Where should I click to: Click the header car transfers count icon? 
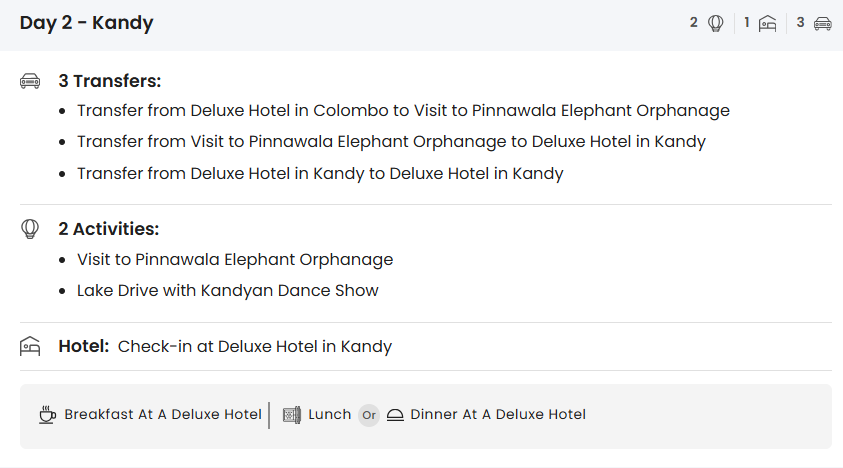click(x=822, y=23)
